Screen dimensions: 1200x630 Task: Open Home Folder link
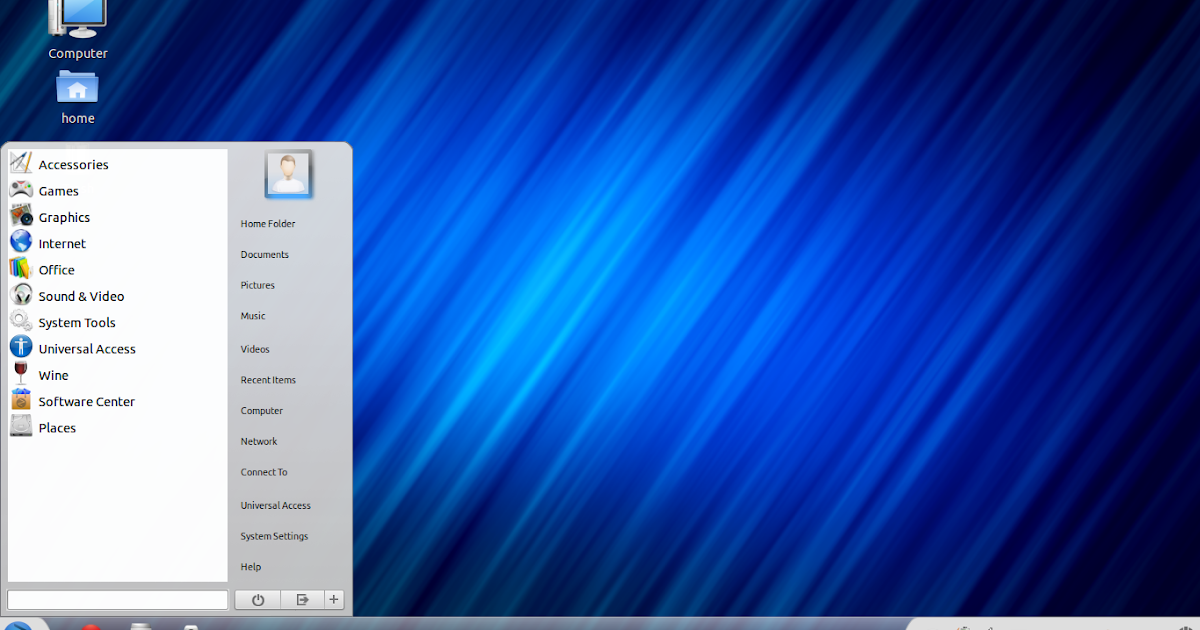tap(268, 224)
